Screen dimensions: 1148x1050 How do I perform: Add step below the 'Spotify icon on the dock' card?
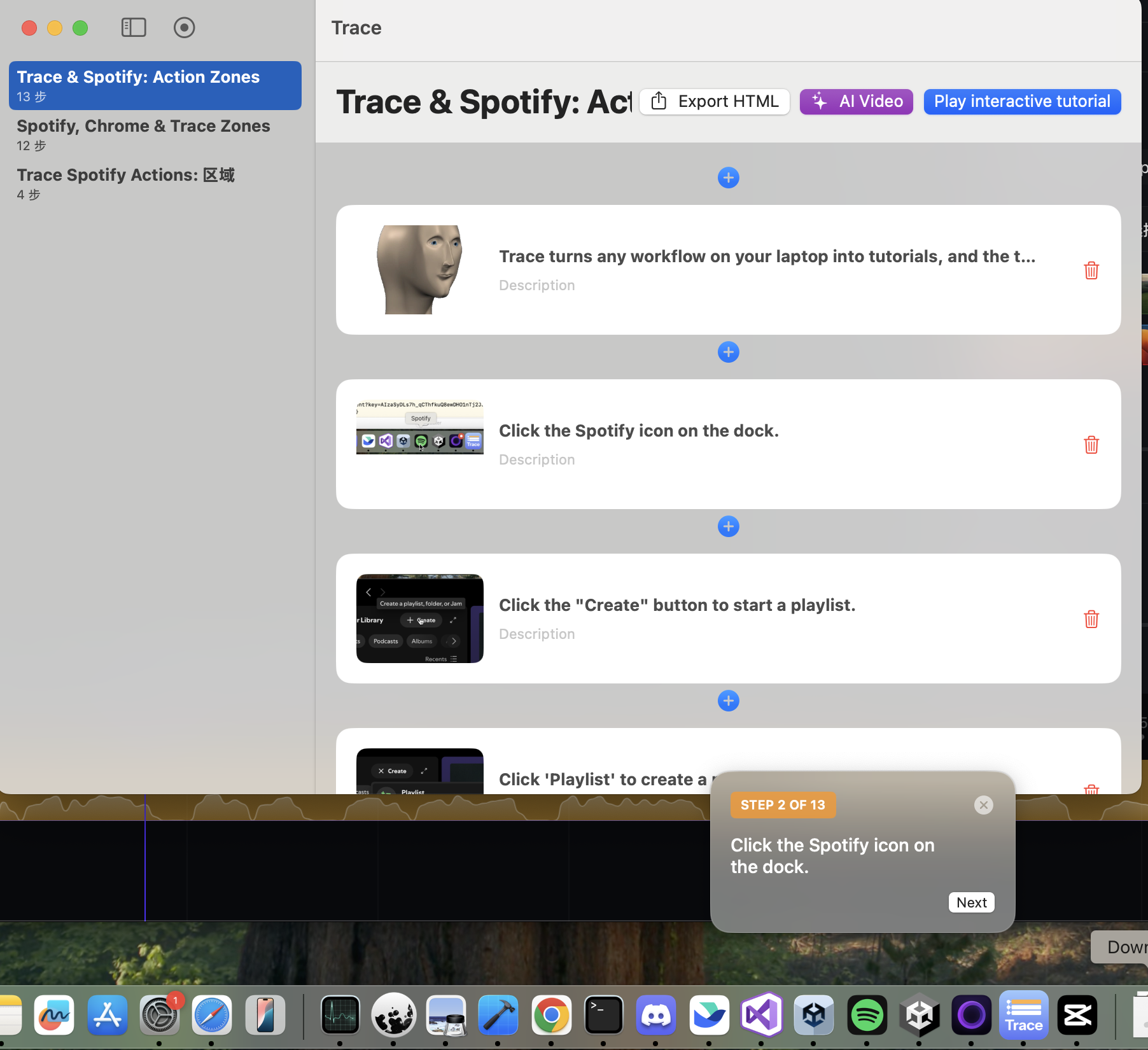(728, 526)
